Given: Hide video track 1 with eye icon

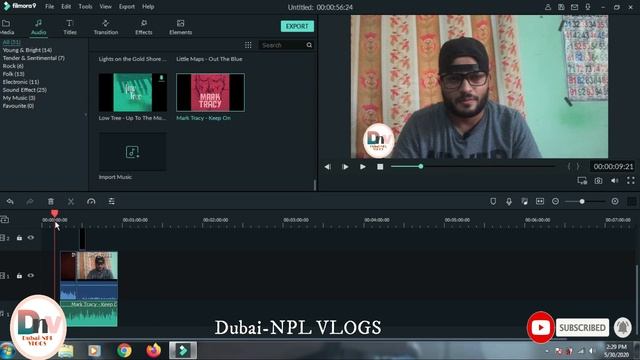Looking at the screenshot, I should [31, 276].
